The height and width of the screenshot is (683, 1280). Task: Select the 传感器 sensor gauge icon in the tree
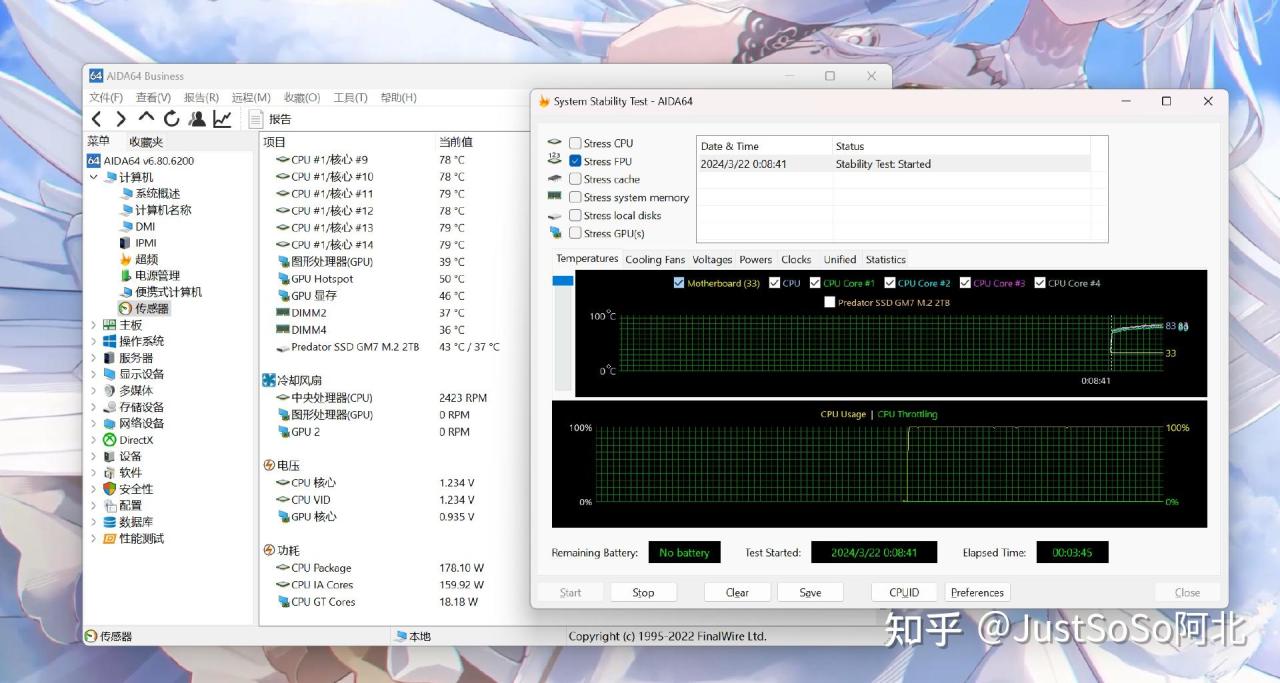pyautogui.click(x=126, y=309)
